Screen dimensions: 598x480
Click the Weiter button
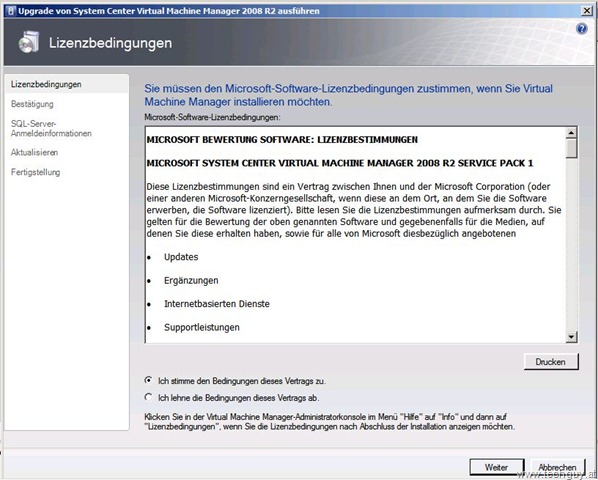(497, 467)
